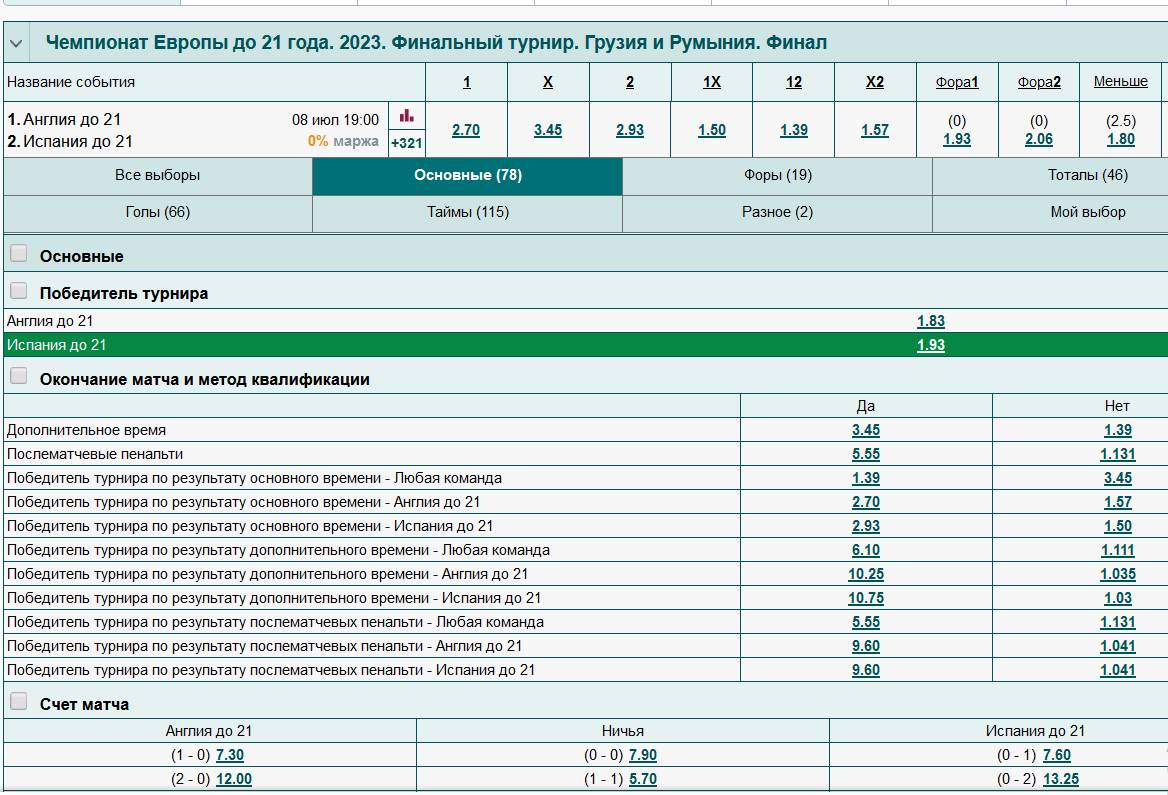Tick the Победитель турнира checkbox
Viewport: 1168px width, 795px height.
coord(18,291)
